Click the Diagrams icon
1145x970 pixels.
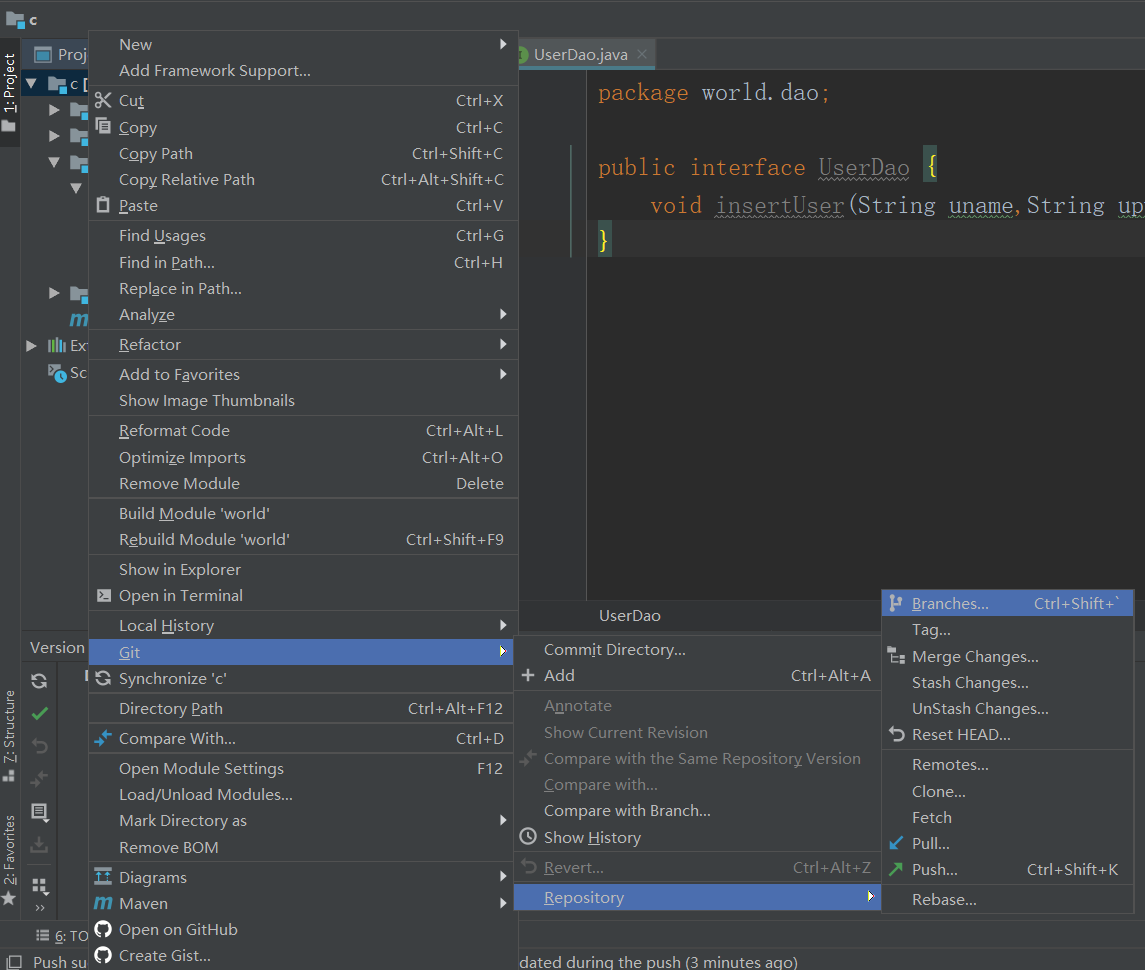(x=104, y=877)
